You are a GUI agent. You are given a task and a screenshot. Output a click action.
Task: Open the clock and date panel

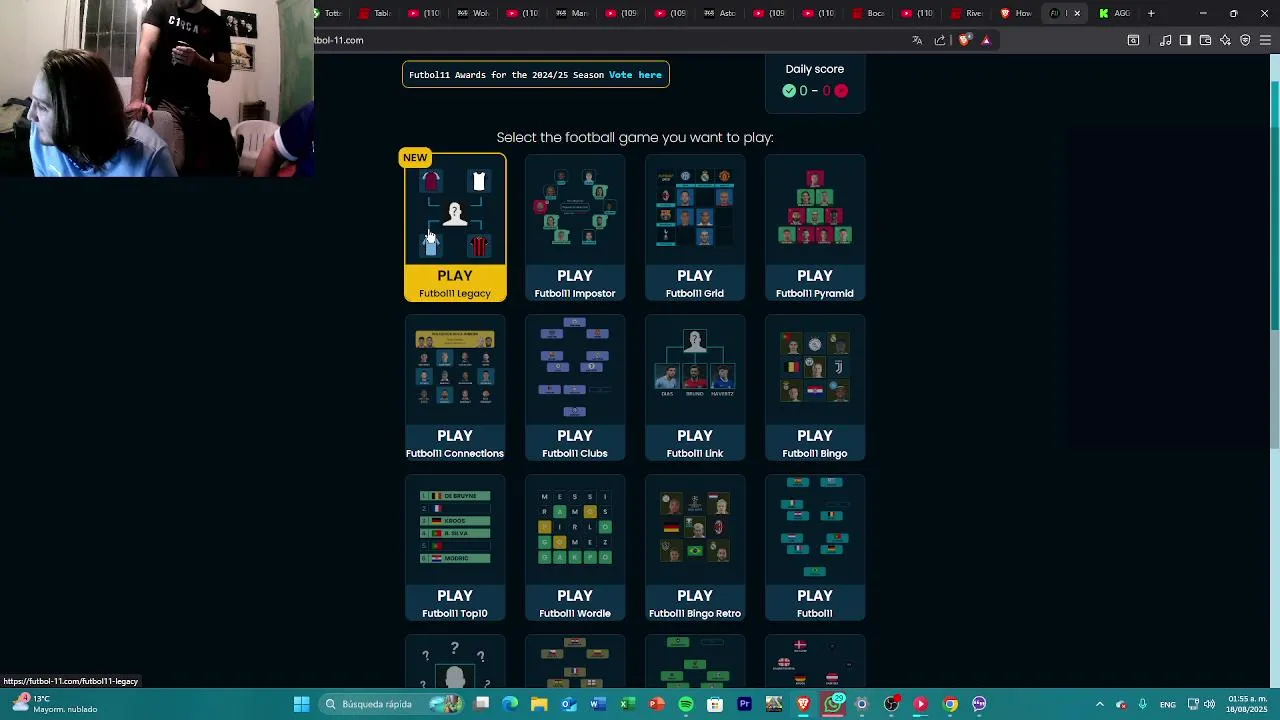point(1247,704)
